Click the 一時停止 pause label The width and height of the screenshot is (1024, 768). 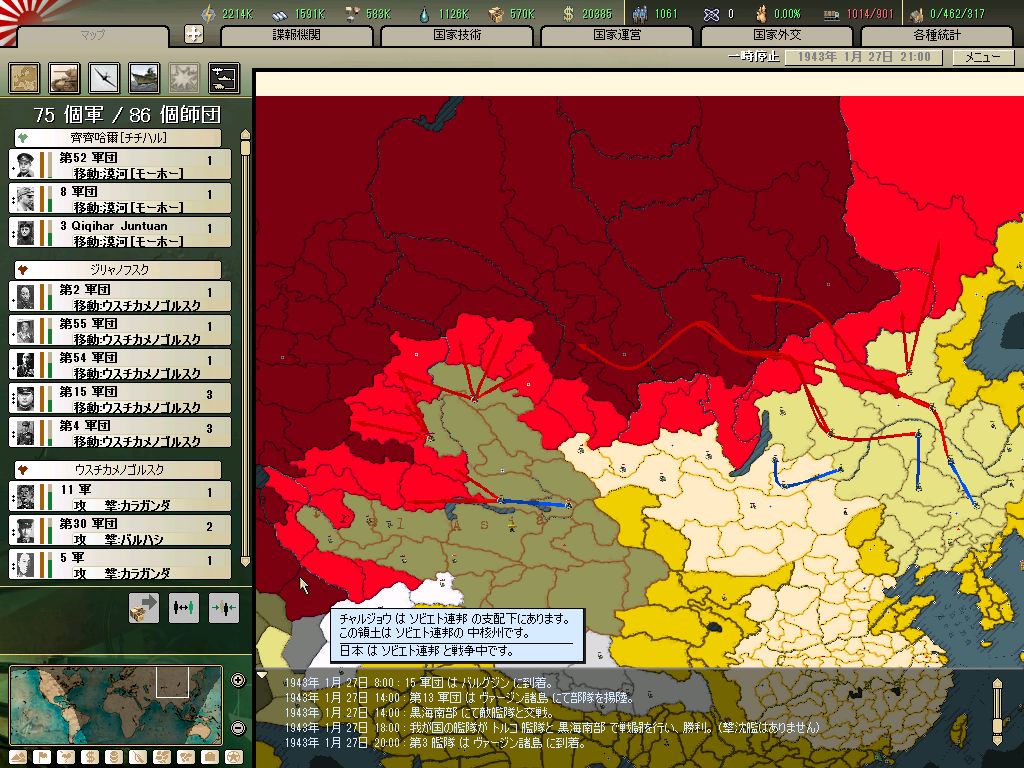tap(754, 57)
